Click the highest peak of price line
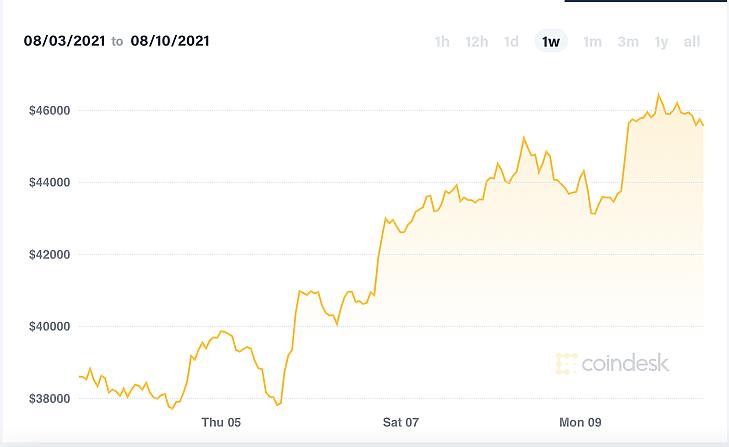The height and width of the screenshot is (447, 729). (x=658, y=94)
